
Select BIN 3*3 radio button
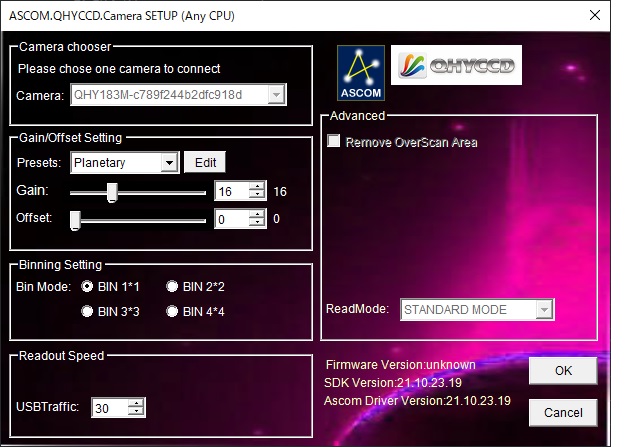(87, 311)
